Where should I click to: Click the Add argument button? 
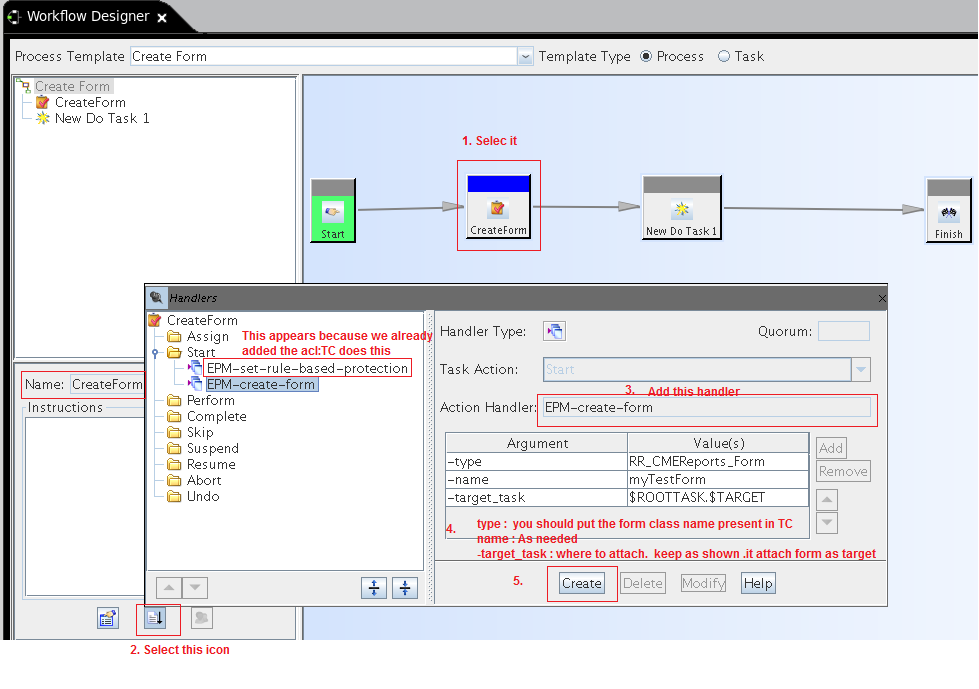831,448
